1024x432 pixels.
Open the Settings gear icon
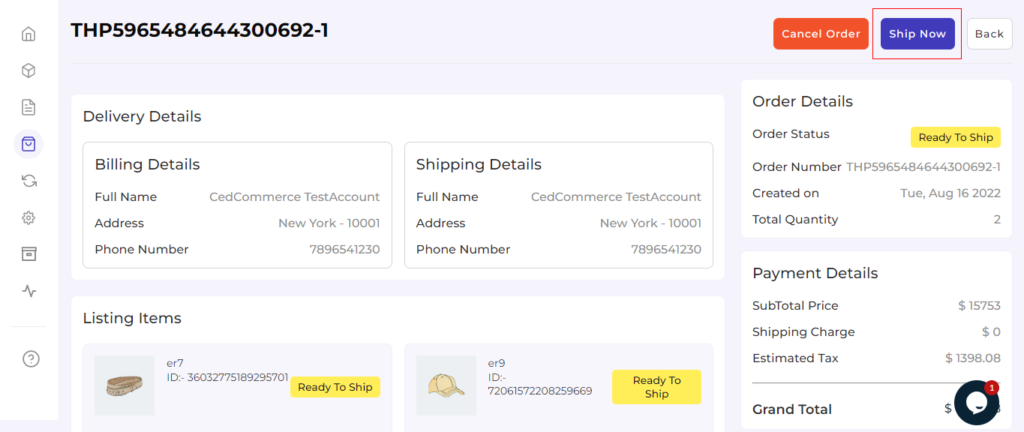(x=29, y=218)
